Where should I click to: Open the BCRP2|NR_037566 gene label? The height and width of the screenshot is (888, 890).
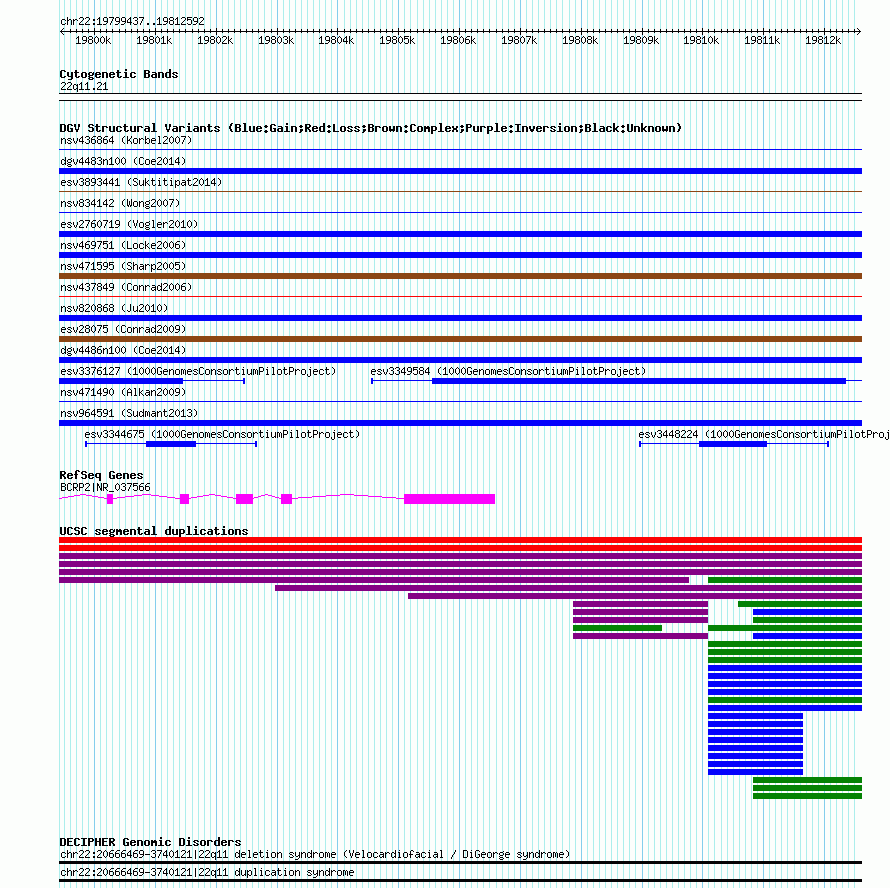(106, 487)
